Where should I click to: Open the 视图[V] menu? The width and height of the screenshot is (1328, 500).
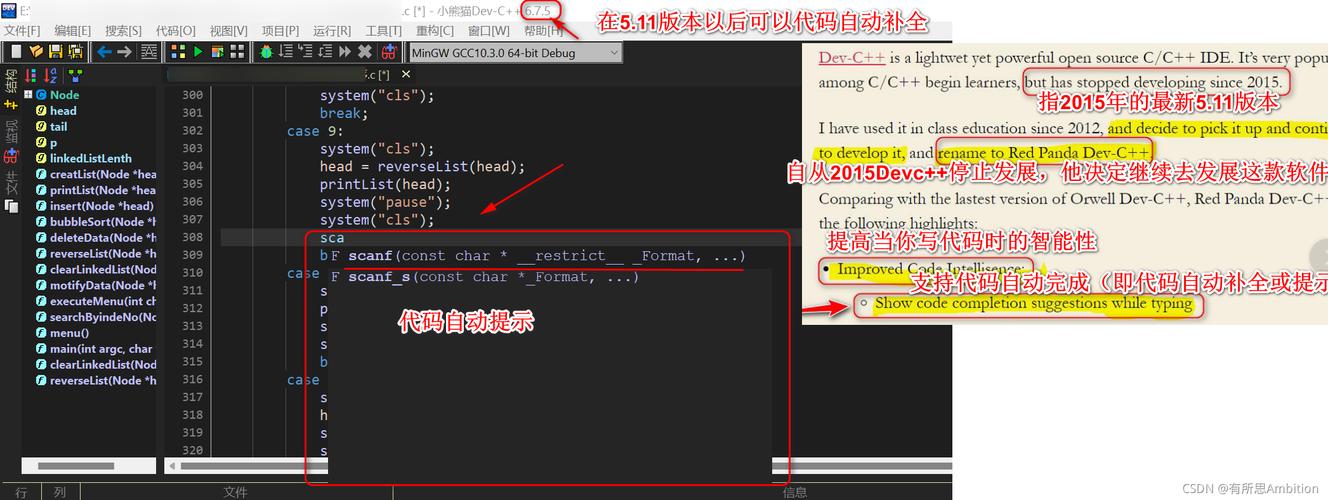point(229,31)
